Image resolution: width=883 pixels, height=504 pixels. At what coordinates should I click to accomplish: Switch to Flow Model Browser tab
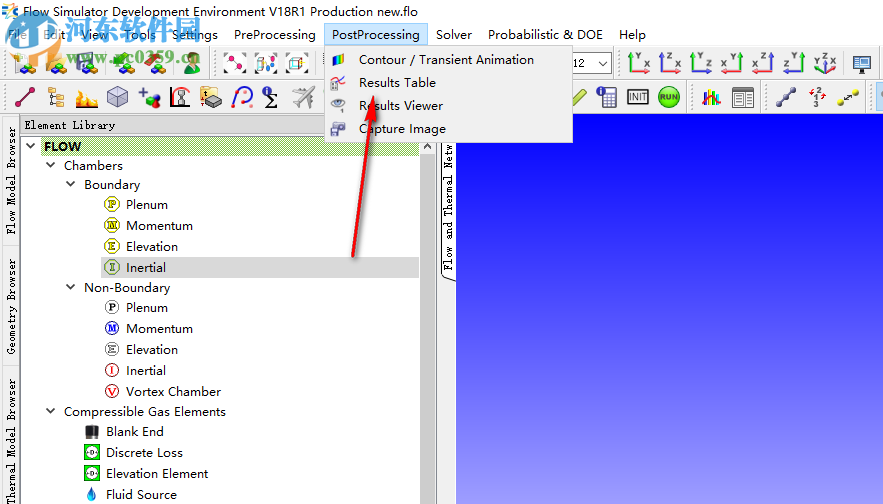pyautogui.click(x=11, y=181)
